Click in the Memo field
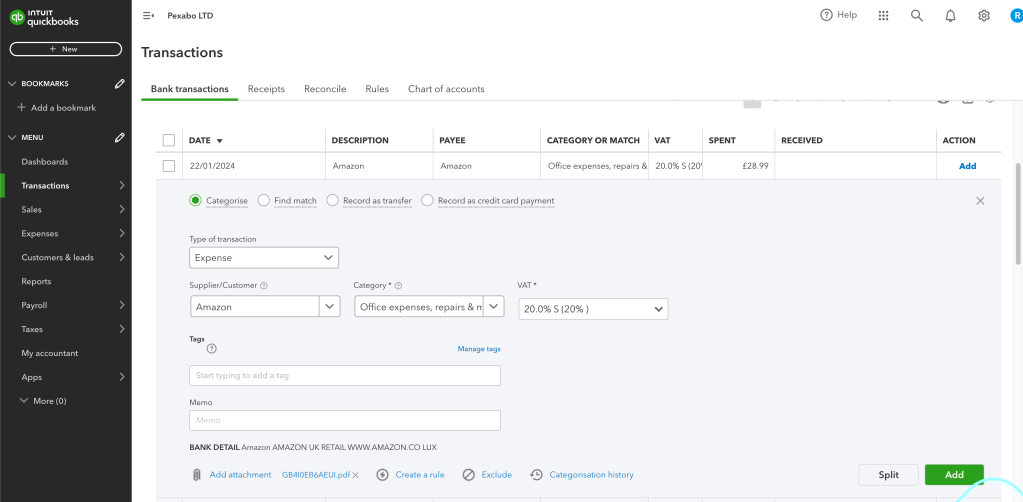Screen dimensions: 1023x502 click(x=344, y=420)
